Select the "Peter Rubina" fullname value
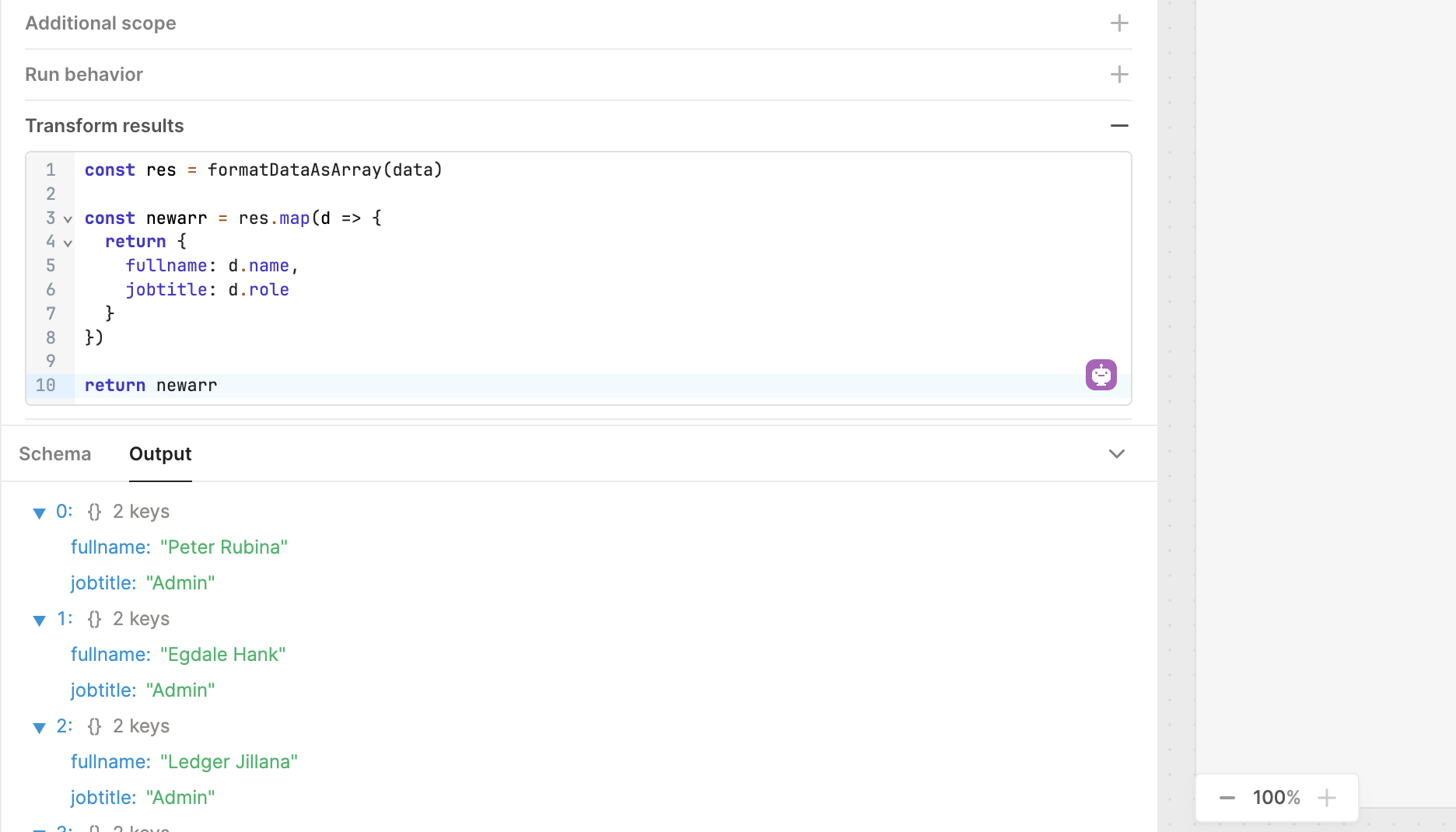This screenshot has height=832, width=1456. tap(223, 547)
